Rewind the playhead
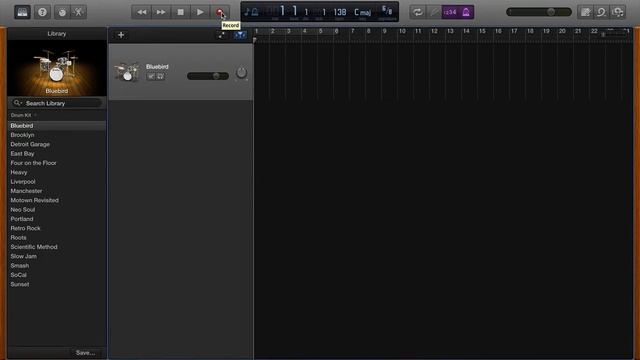 [x=142, y=12]
